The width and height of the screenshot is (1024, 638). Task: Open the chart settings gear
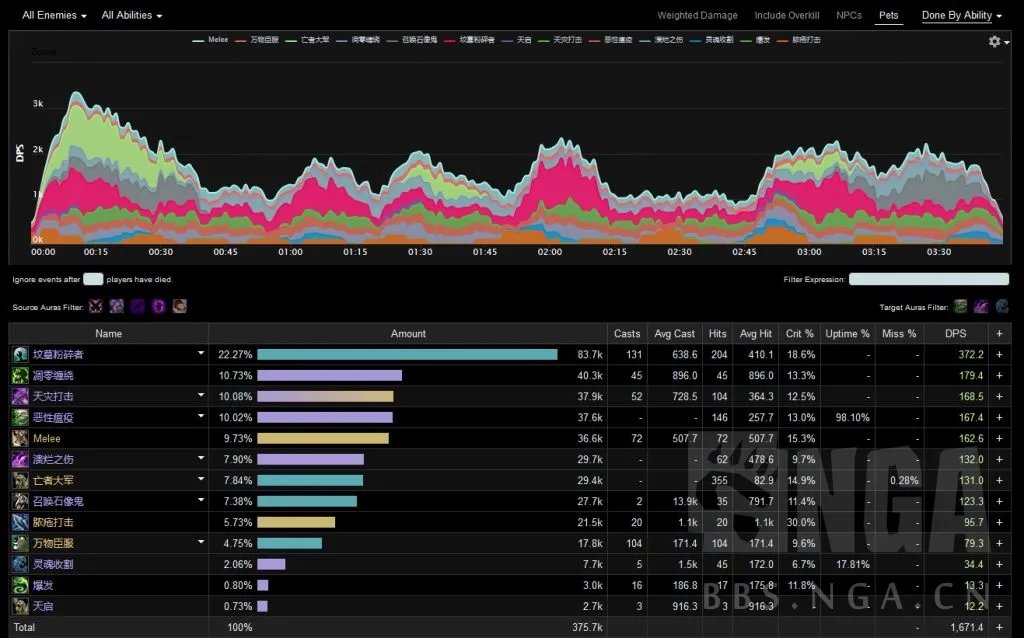(995, 42)
